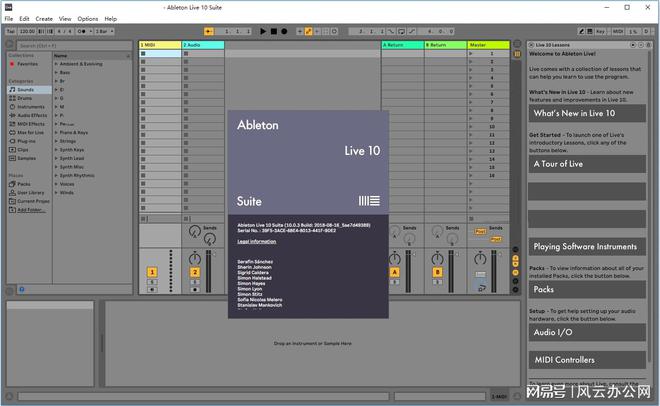The height and width of the screenshot is (406, 660).
Task: Click the browser search field
Action: pos(74,45)
